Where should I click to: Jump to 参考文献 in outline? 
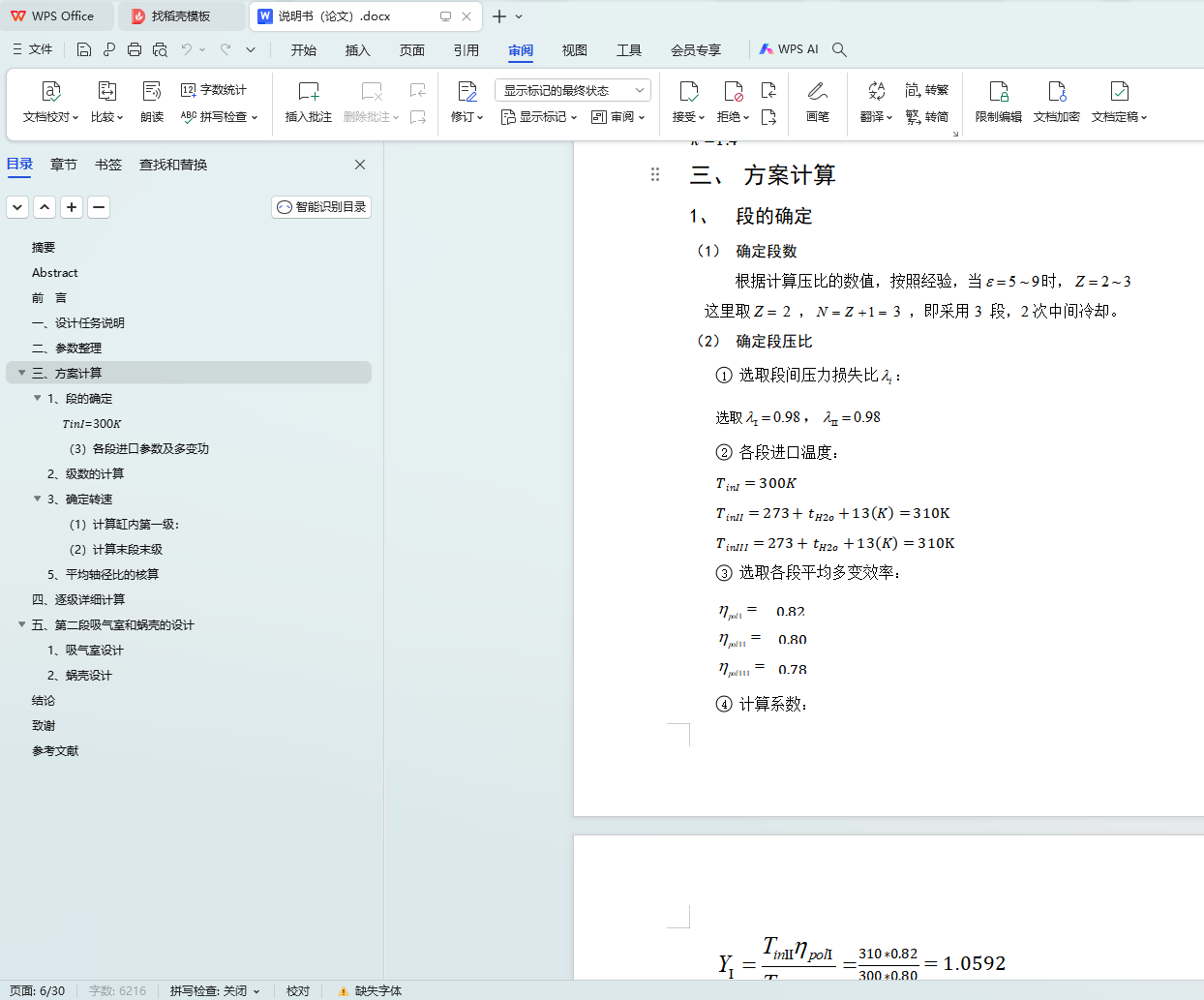[55, 751]
